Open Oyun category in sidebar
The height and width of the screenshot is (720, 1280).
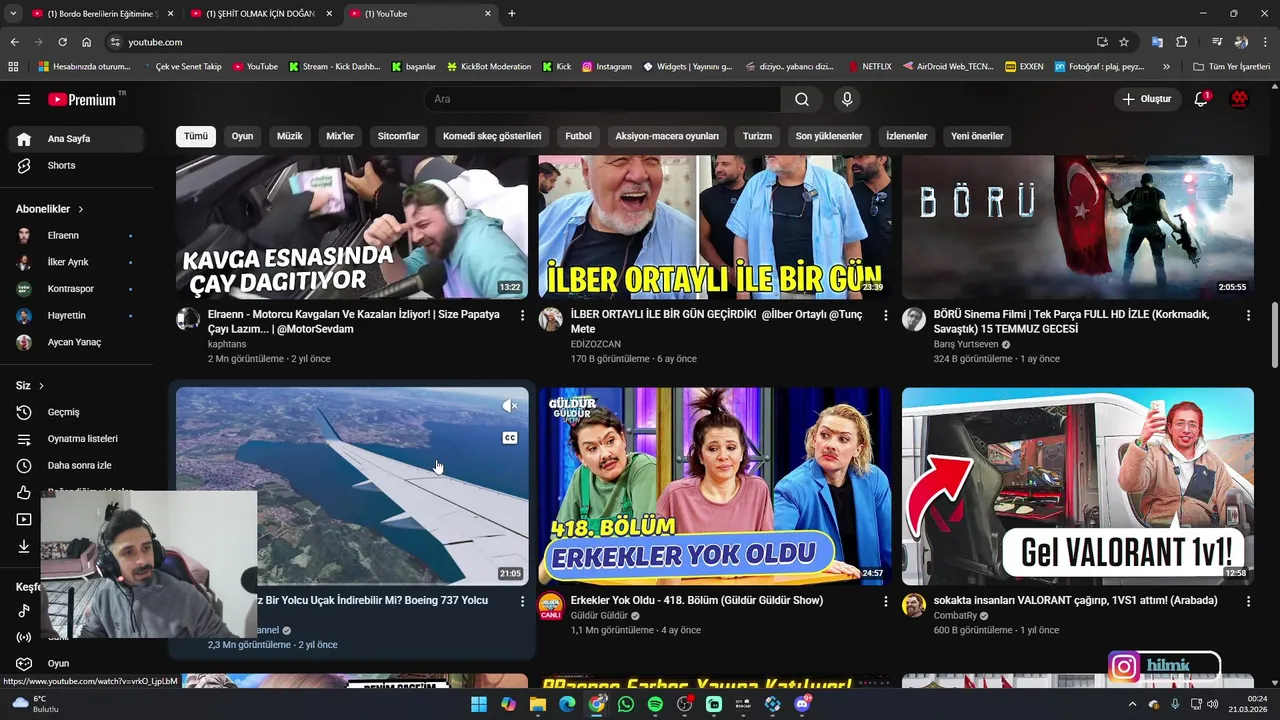click(x=76, y=663)
